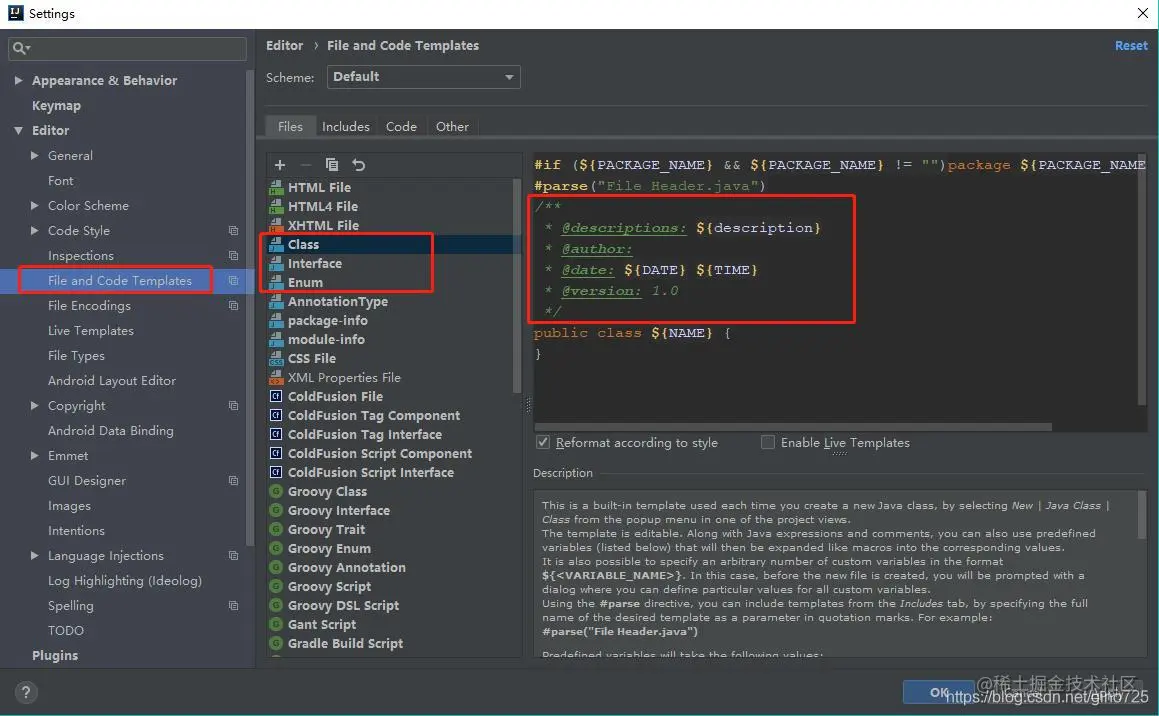Open Android Layout Editor settings
This screenshot has height=716, width=1159.
[x=112, y=381]
